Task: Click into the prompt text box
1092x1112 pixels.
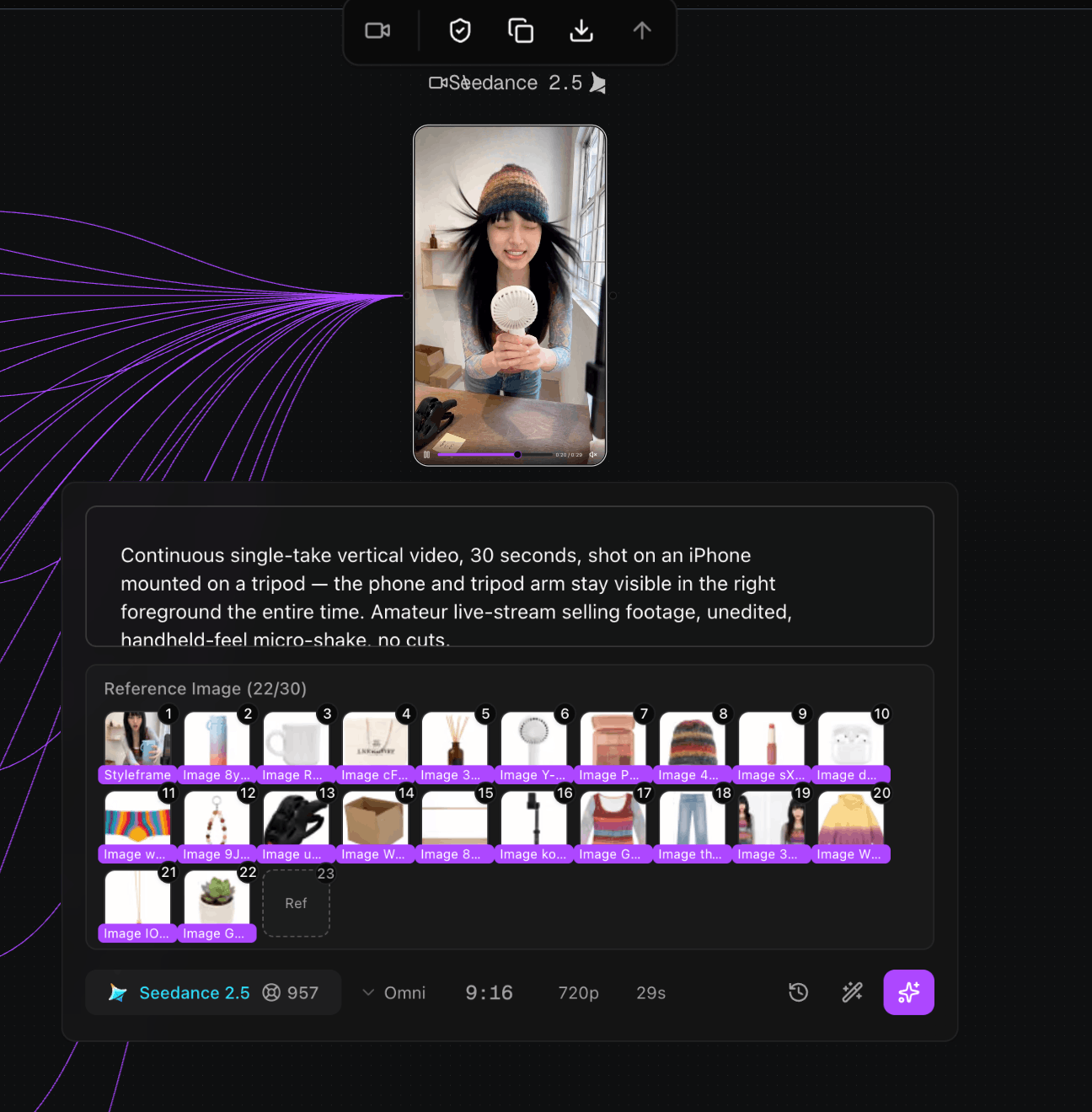Action: pos(510,576)
